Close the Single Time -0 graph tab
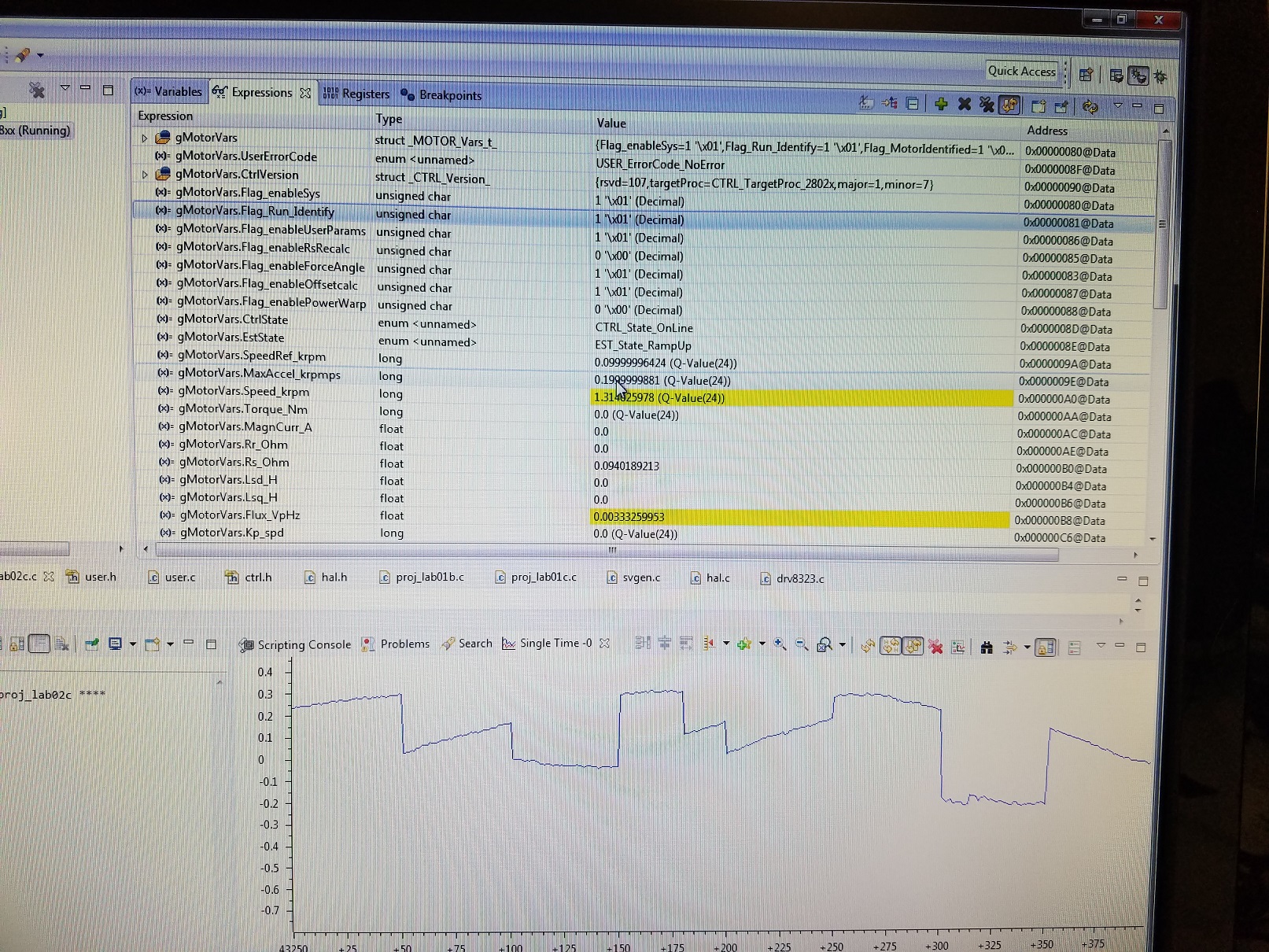Image resolution: width=1269 pixels, height=952 pixels. pos(604,643)
